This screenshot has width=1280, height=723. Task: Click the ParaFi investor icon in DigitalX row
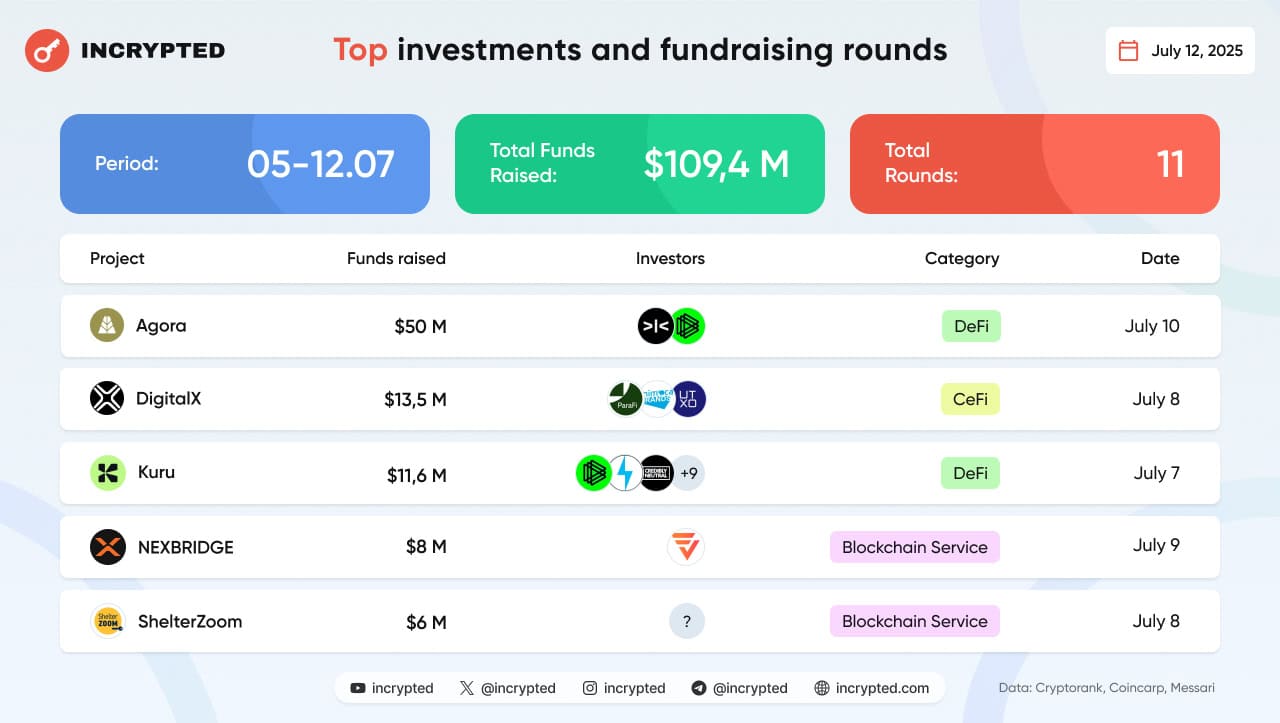pos(626,399)
